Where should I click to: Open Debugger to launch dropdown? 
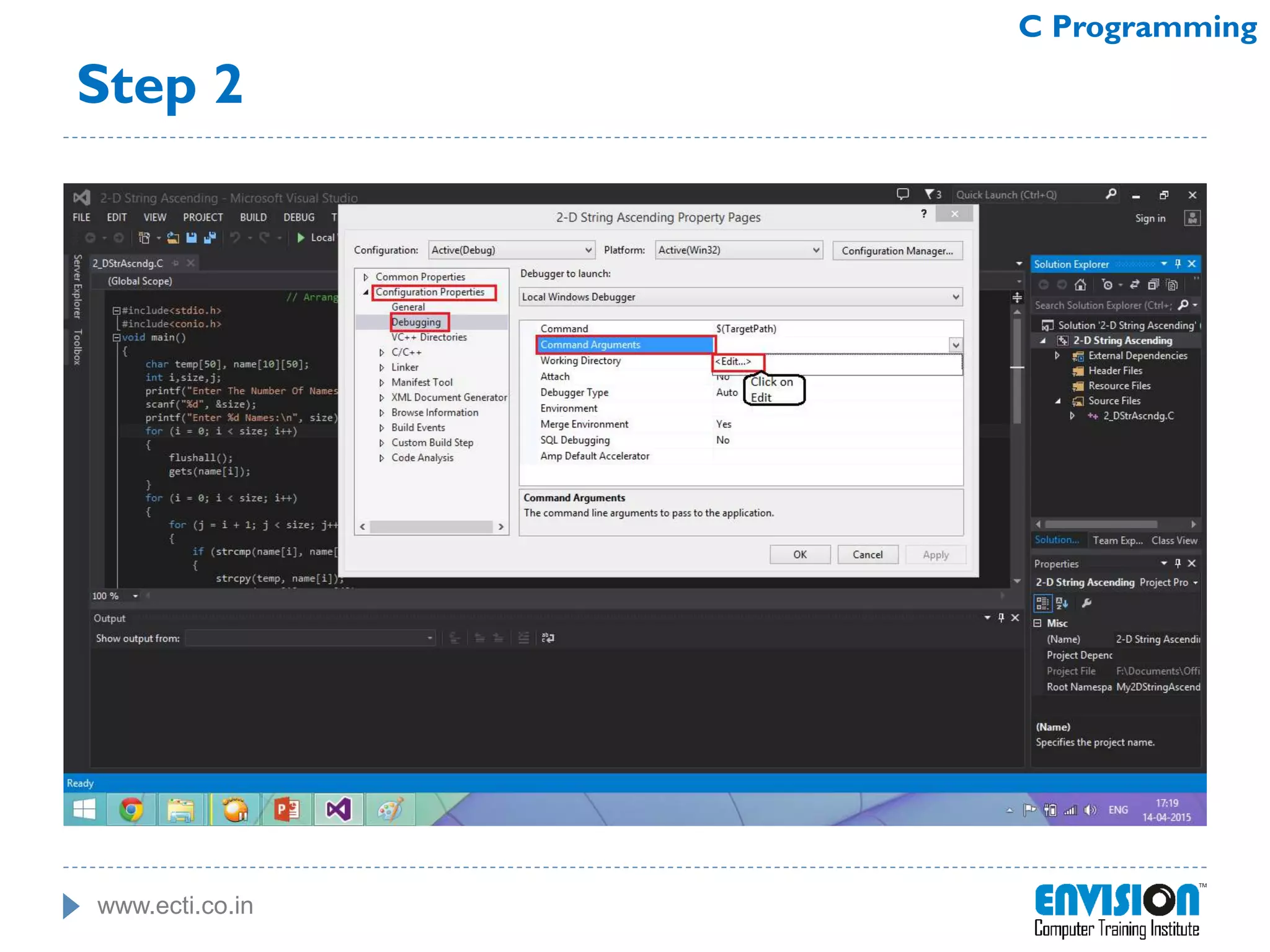741,297
